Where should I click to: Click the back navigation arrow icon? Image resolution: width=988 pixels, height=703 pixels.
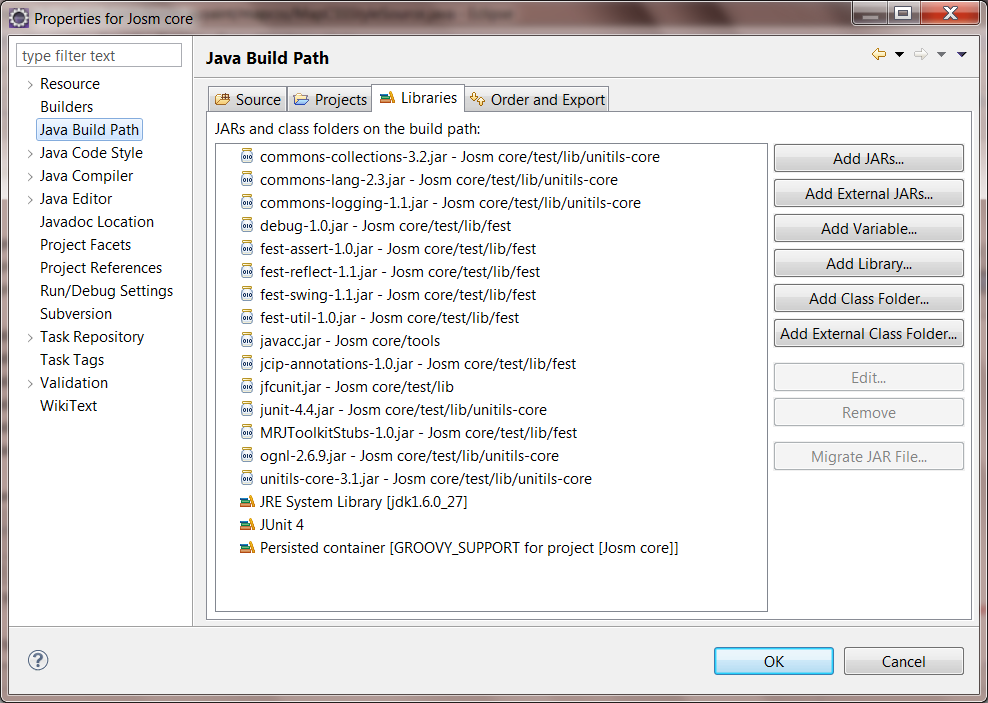coord(879,55)
